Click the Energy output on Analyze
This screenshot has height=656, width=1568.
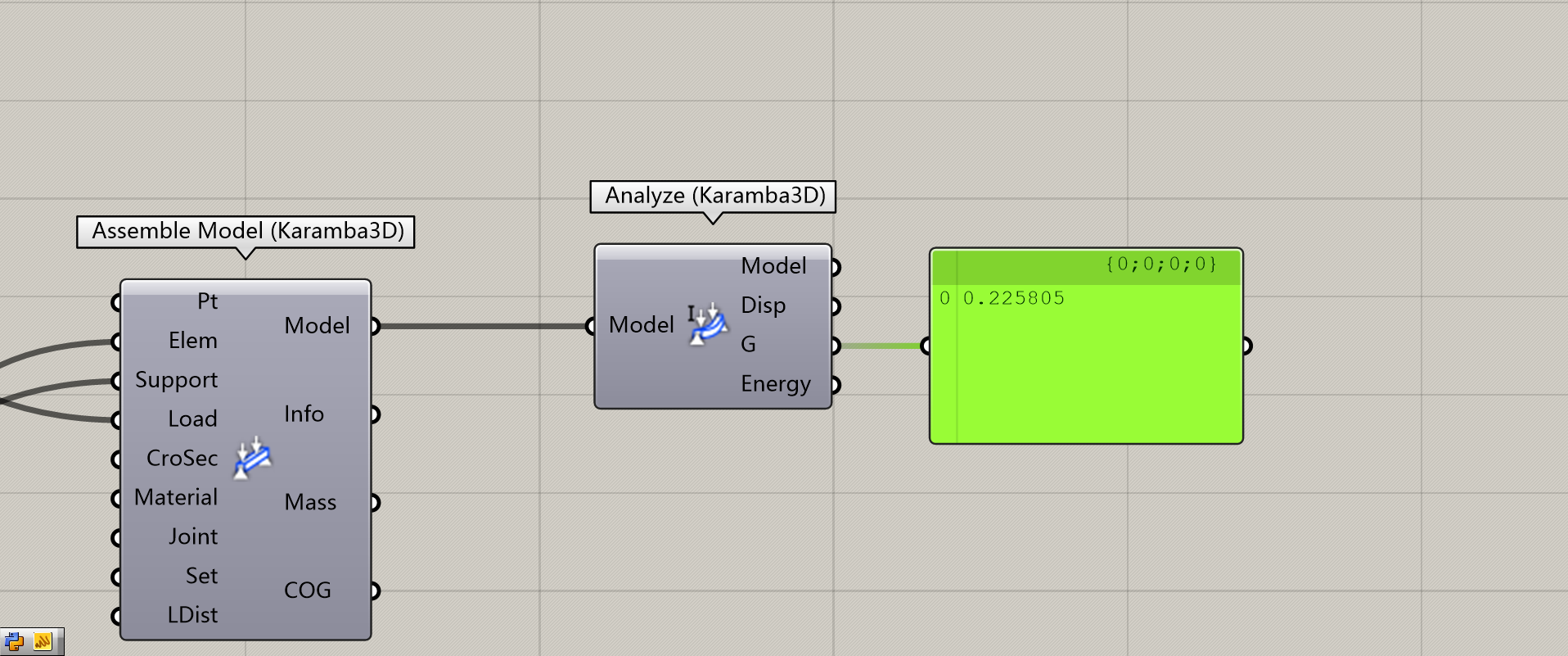click(x=775, y=384)
